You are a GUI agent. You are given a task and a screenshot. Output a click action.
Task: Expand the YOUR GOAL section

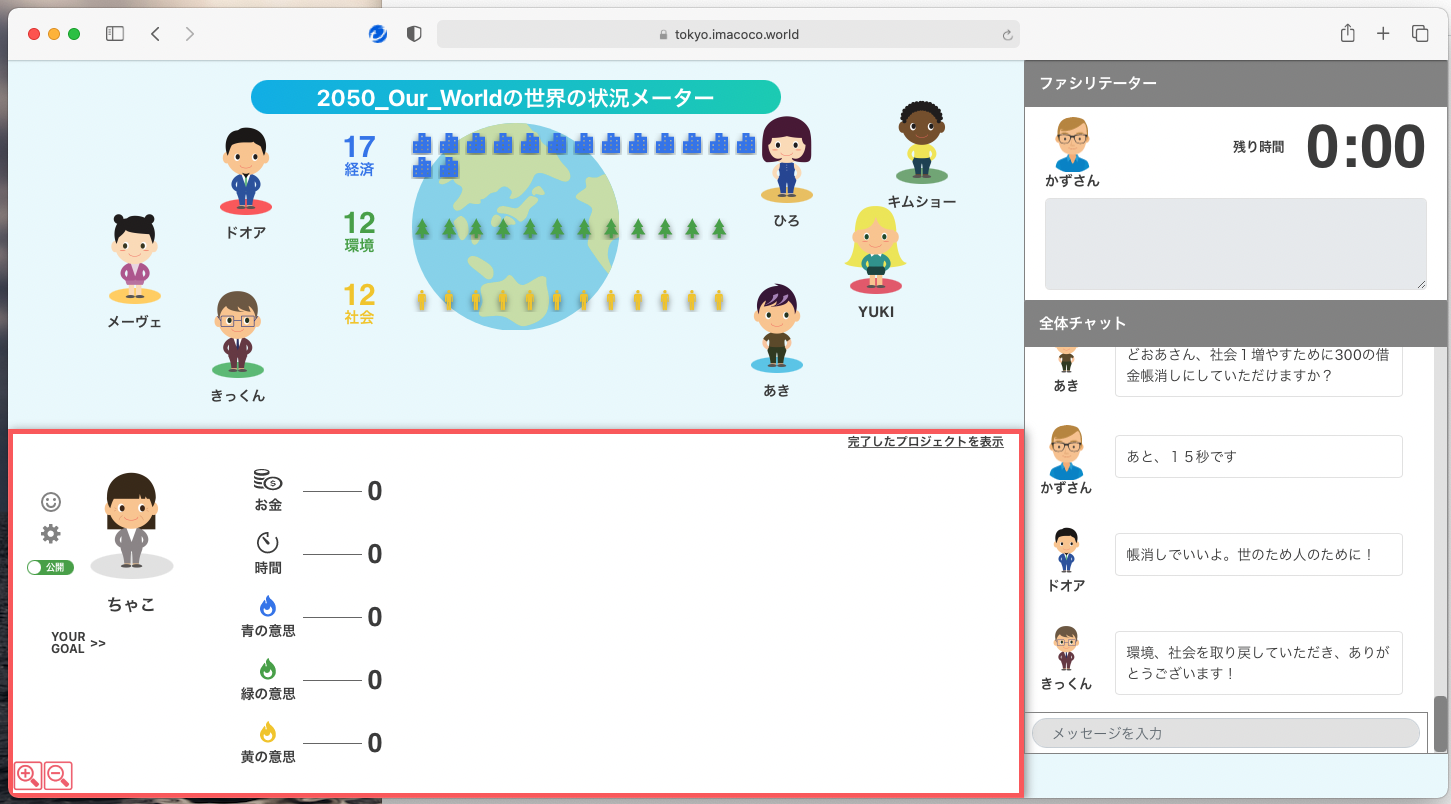click(78, 643)
